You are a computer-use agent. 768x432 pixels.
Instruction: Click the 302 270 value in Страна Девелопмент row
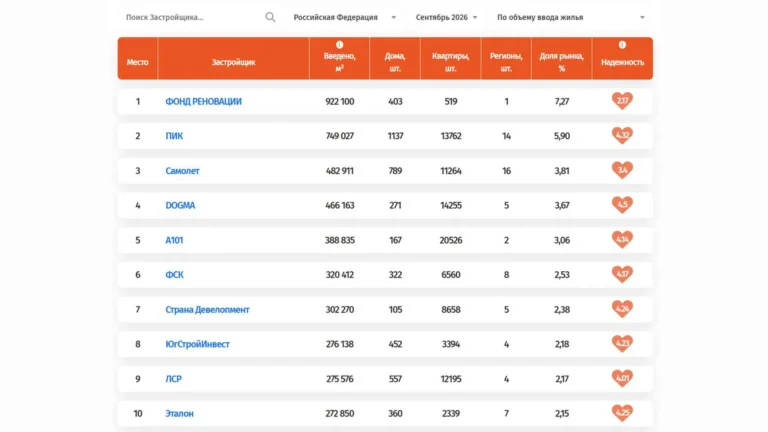pos(339,310)
